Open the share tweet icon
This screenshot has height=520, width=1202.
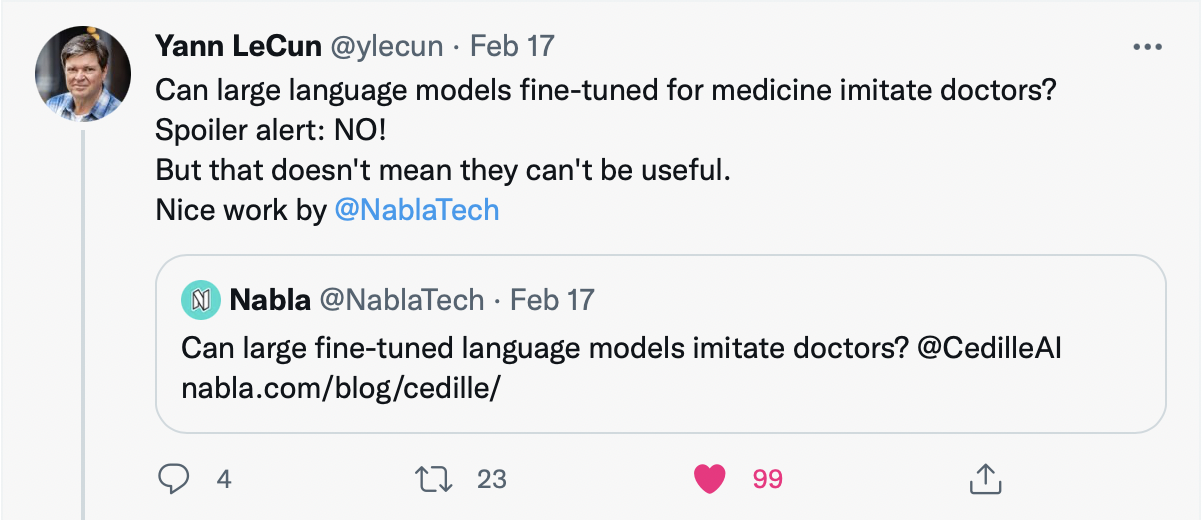[985, 479]
